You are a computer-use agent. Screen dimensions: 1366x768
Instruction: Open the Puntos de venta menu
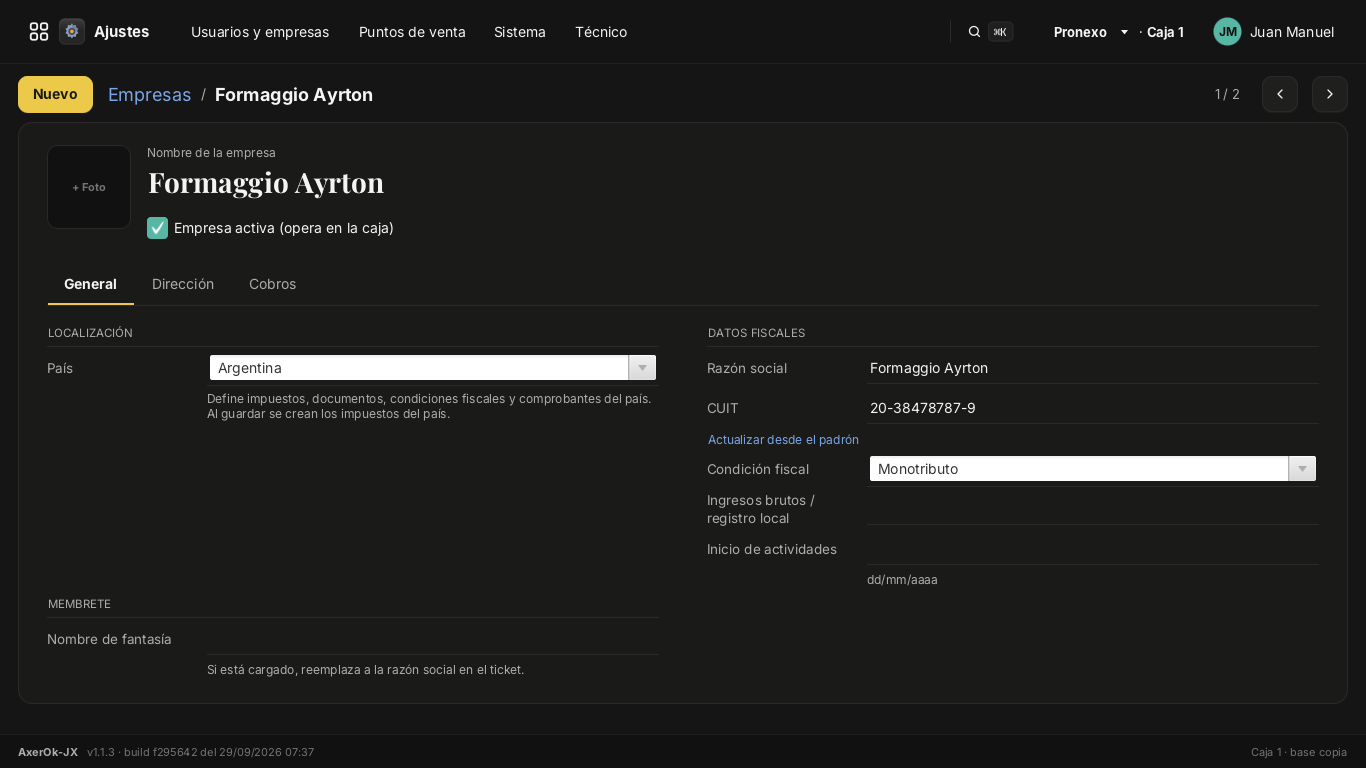[x=412, y=32]
